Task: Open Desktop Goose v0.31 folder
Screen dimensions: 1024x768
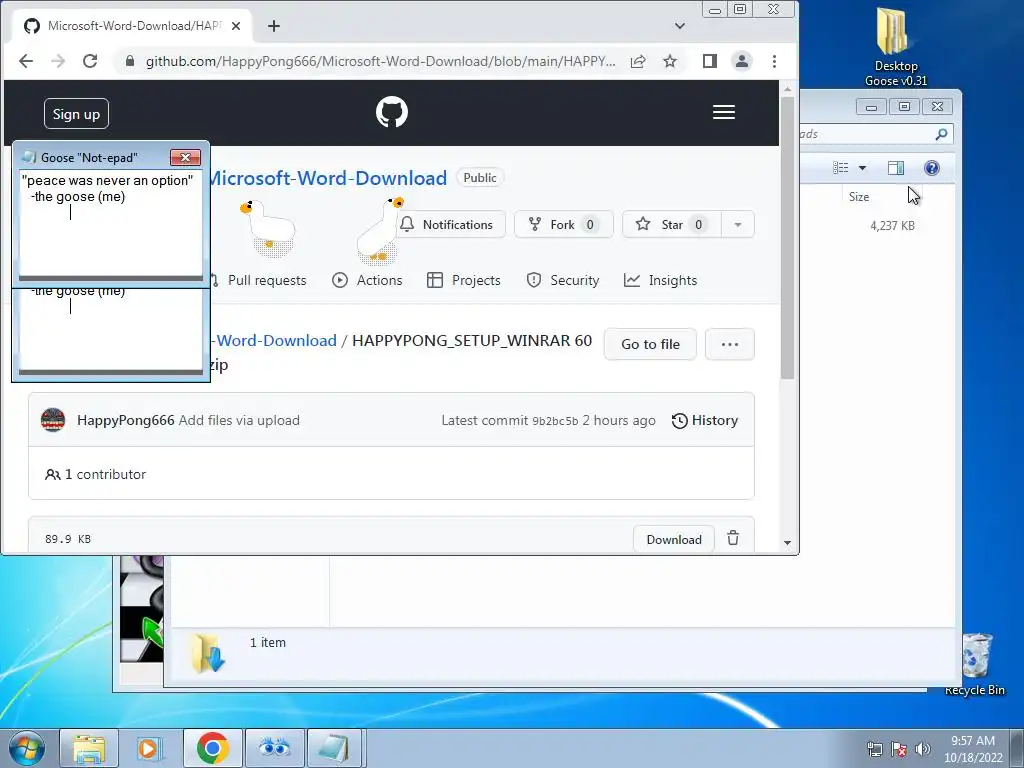Action: 895,47
